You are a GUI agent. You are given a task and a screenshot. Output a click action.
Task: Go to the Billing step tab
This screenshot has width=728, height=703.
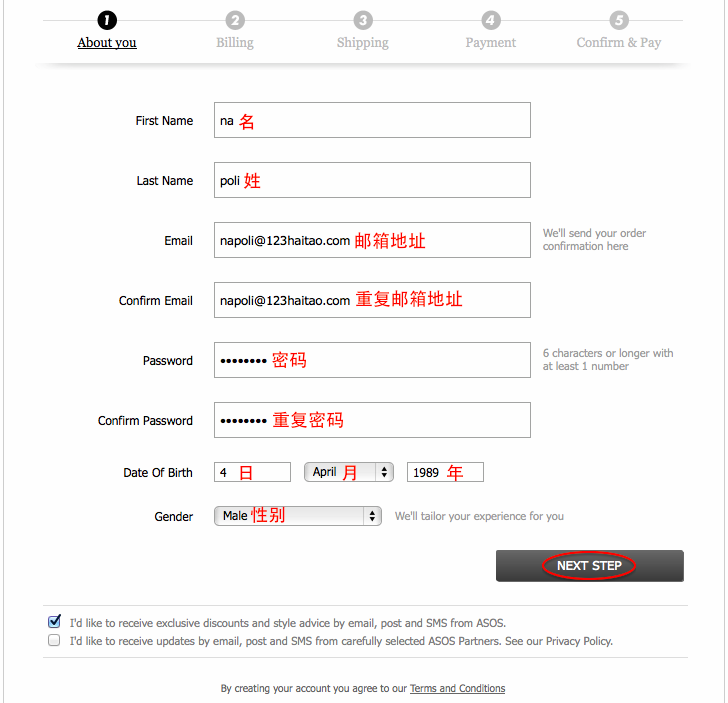click(235, 43)
